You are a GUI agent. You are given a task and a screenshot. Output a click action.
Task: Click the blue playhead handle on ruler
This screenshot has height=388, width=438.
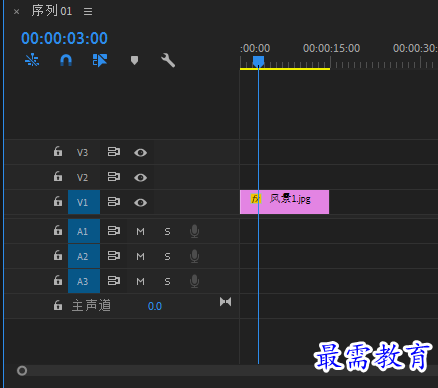(x=258, y=61)
